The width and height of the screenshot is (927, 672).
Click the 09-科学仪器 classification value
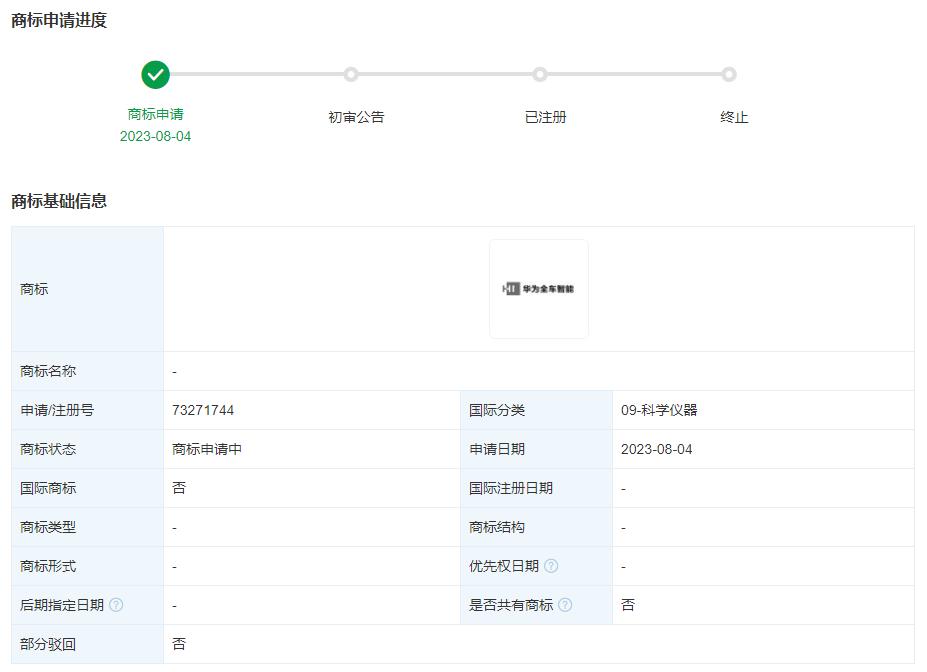(x=659, y=410)
